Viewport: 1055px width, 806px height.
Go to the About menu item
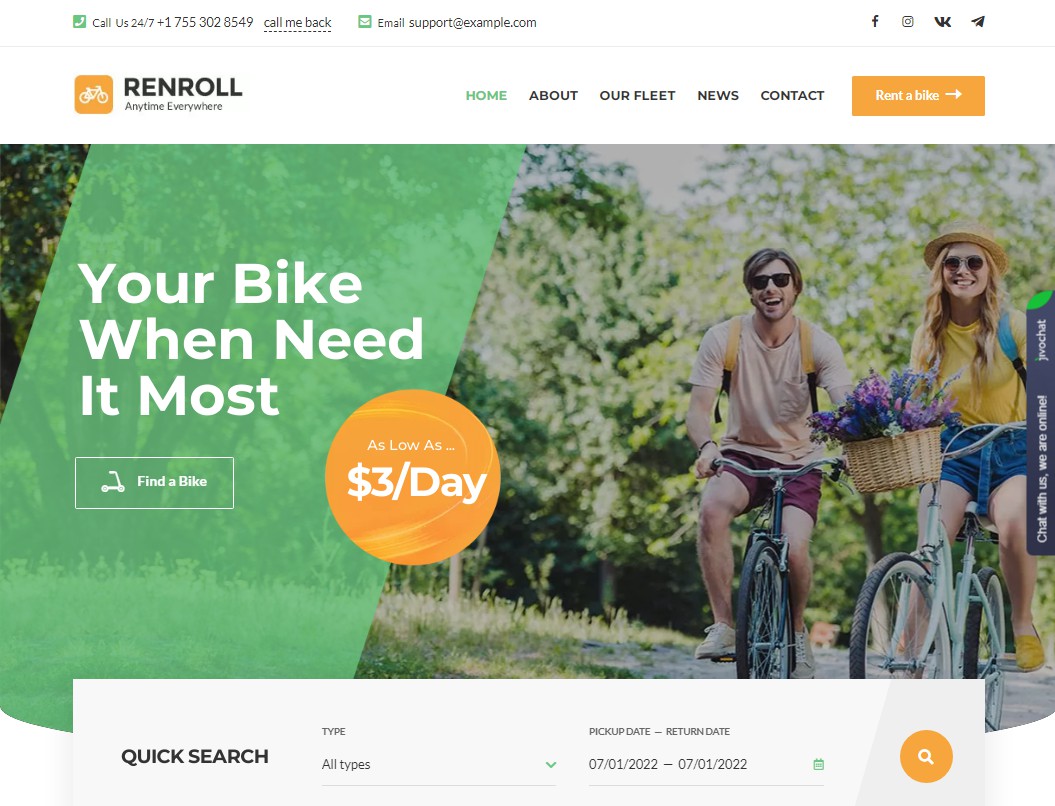point(553,96)
